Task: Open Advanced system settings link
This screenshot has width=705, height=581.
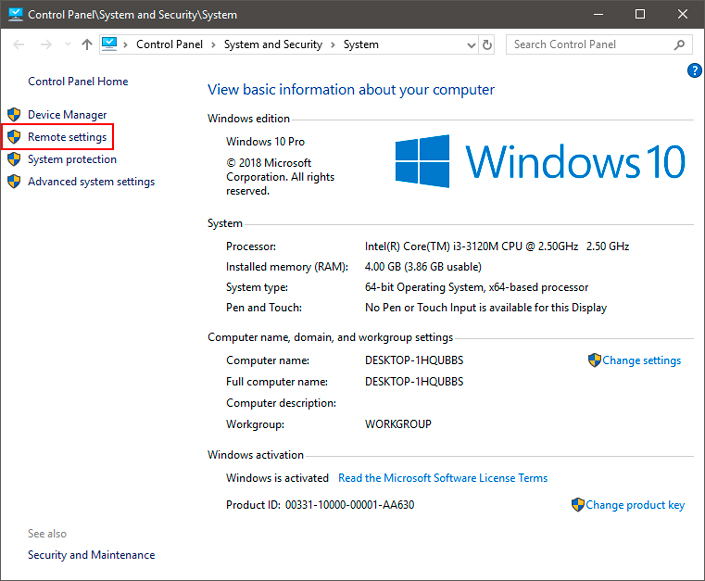Action: coord(91,182)
